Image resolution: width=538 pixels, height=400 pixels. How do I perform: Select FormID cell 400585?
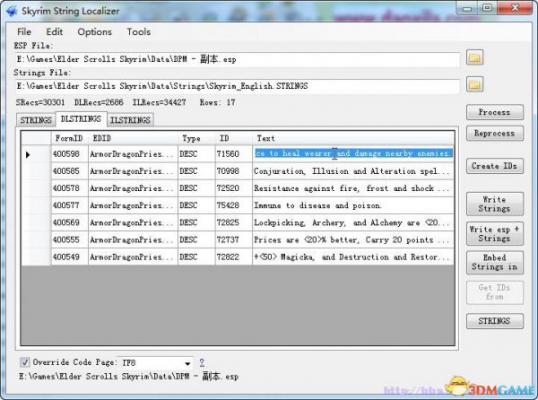coord(70,171)
